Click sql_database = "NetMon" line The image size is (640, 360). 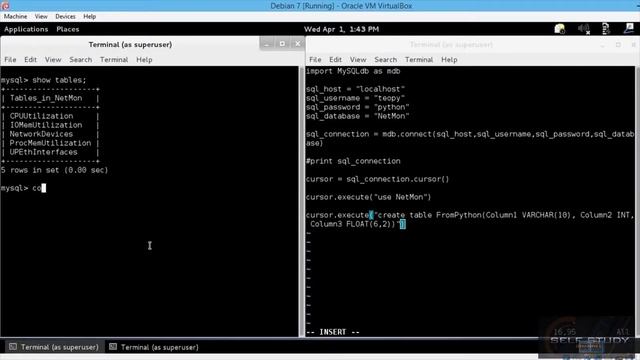[x=358, y=116]
